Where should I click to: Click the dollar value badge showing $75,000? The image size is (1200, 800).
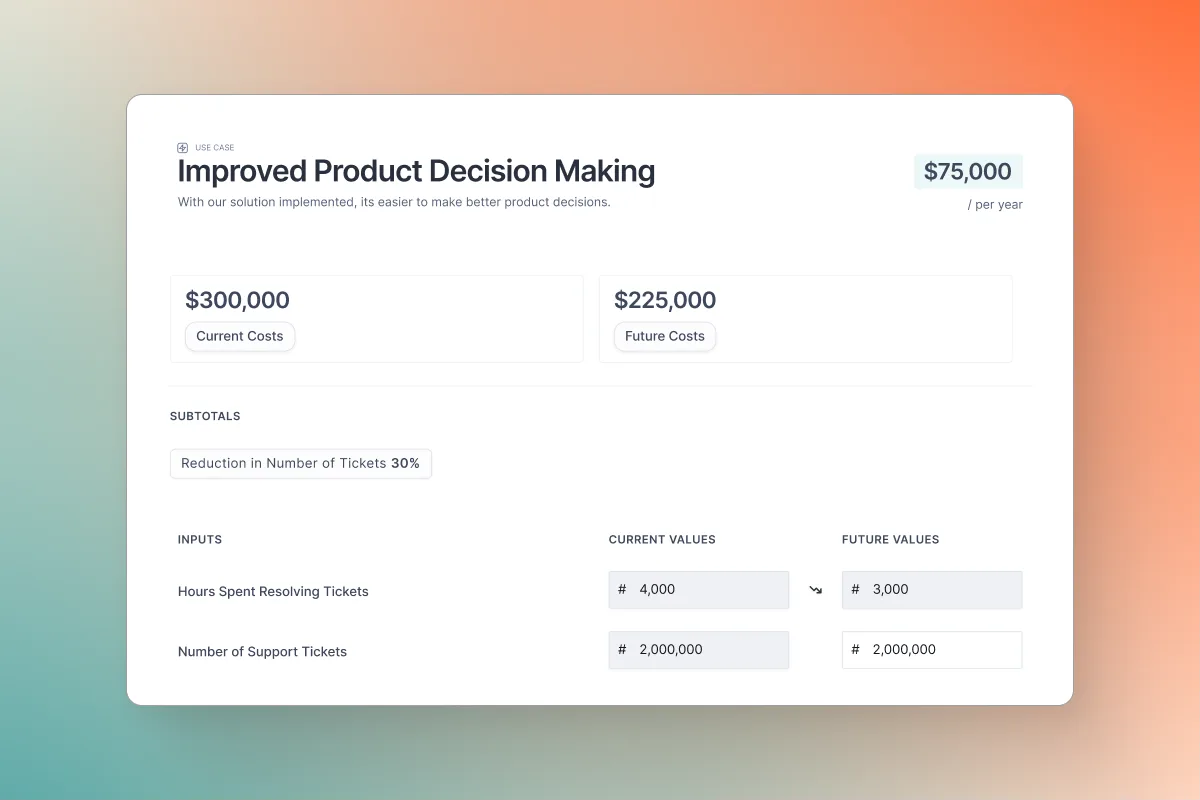[x=967, y=171]
